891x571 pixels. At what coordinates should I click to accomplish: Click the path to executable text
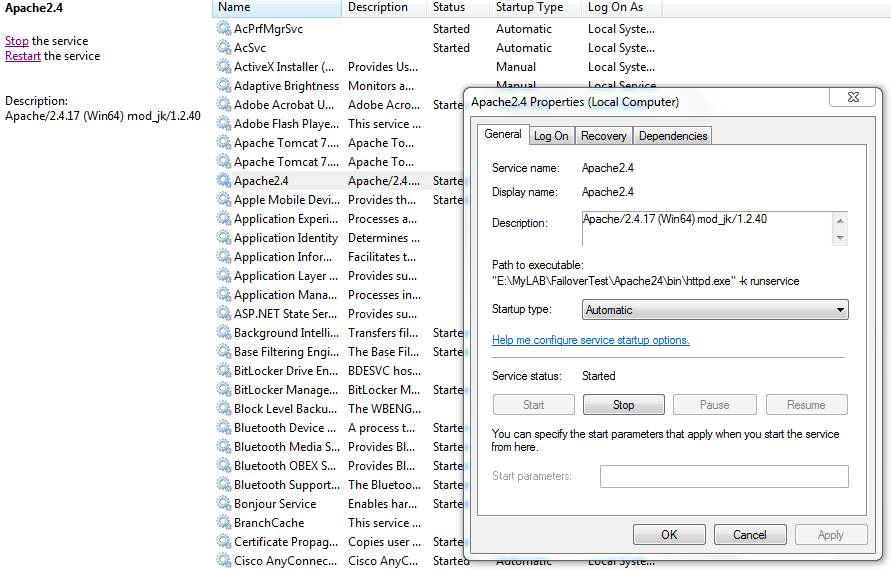click(x=645, y=281)
